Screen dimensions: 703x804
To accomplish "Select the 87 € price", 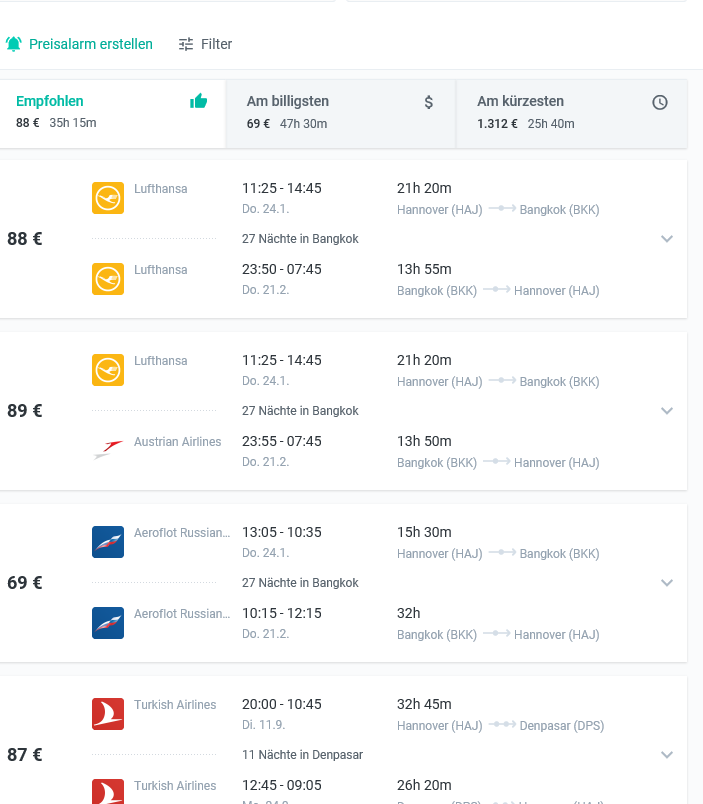I will click(x=25, y=755).
